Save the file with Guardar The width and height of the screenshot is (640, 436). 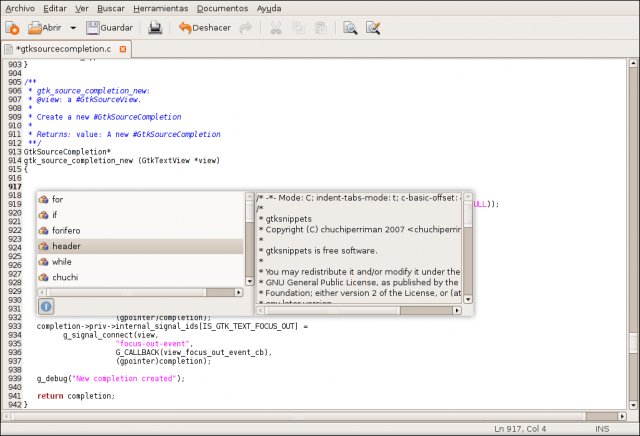109,28
